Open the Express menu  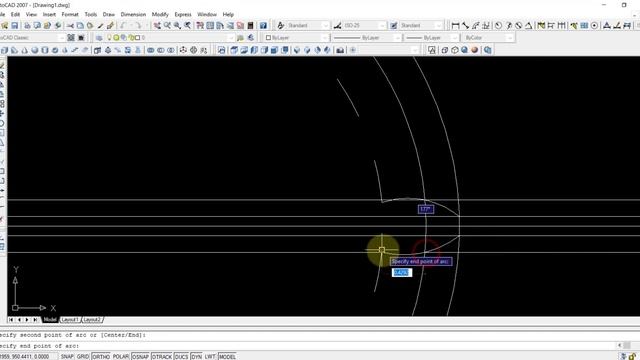(183, 14)
